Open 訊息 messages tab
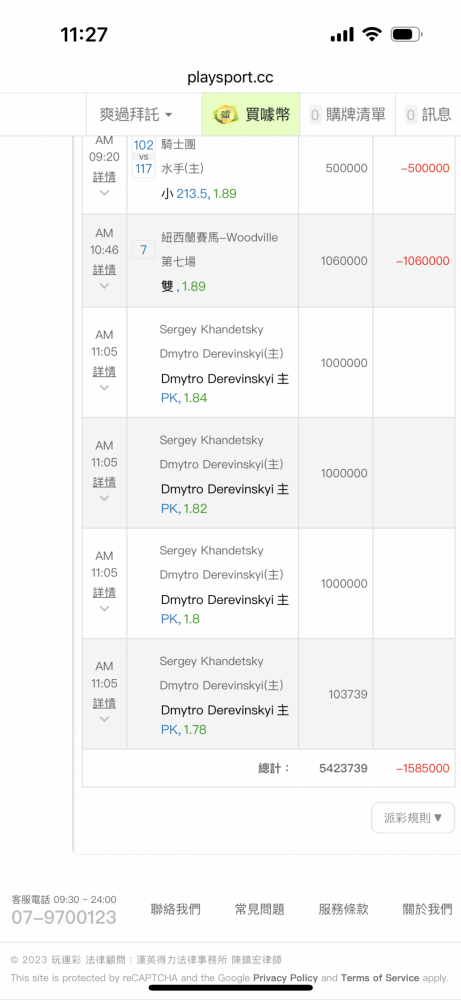The height and width of the screenshot is (1000, 461). click(x=428, y=115)
